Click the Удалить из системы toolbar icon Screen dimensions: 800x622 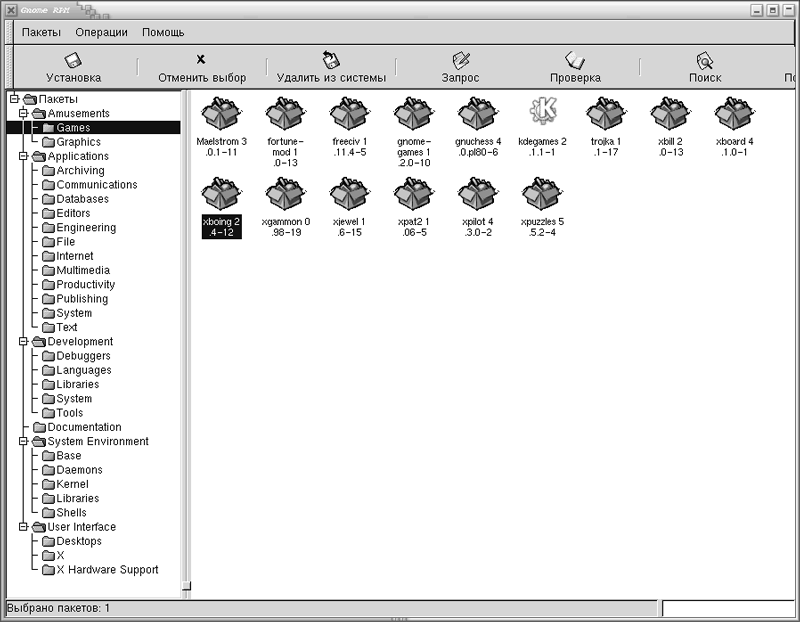[330, 60]
